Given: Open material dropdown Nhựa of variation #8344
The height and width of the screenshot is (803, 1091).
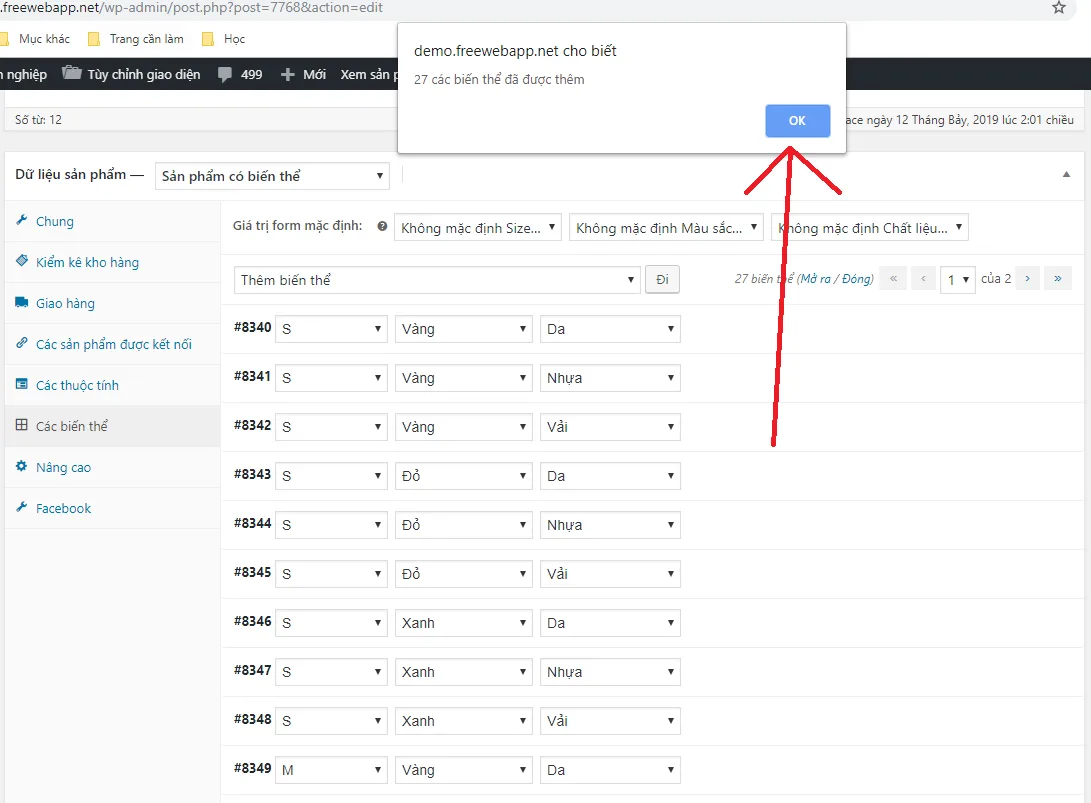Looking at the screenshot, I should pos(610,525).
